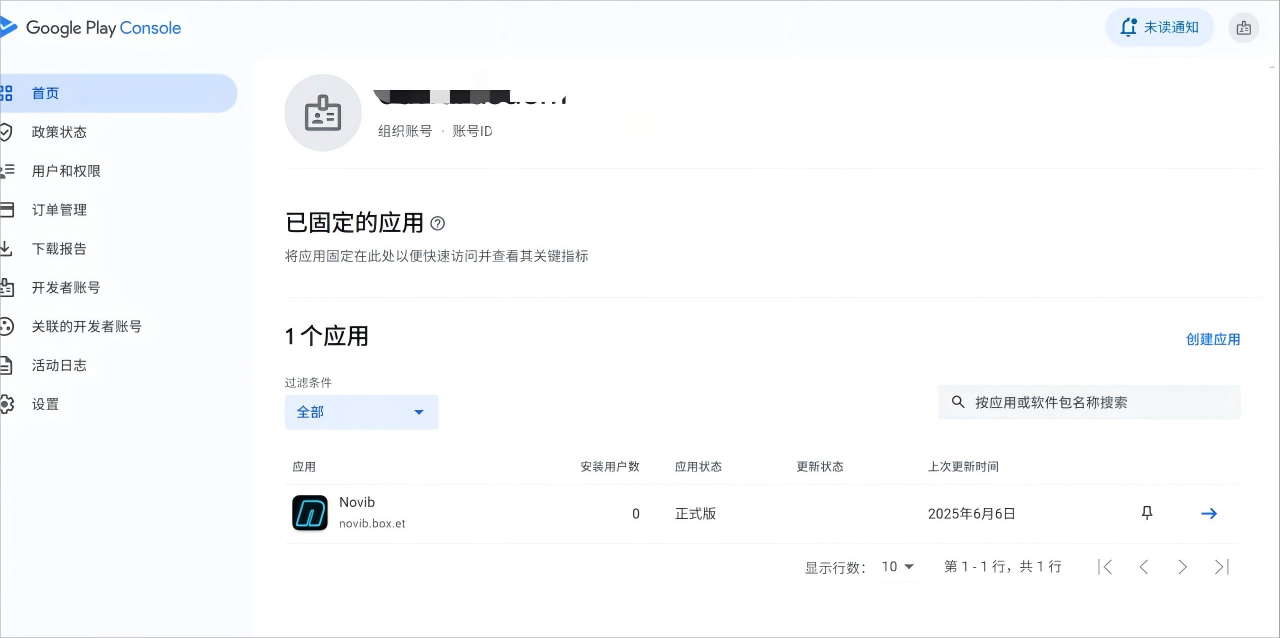This screenshot has height=638, width=1280.
Task: Open 设置 in the sidebar
Action: coord(45,404)
